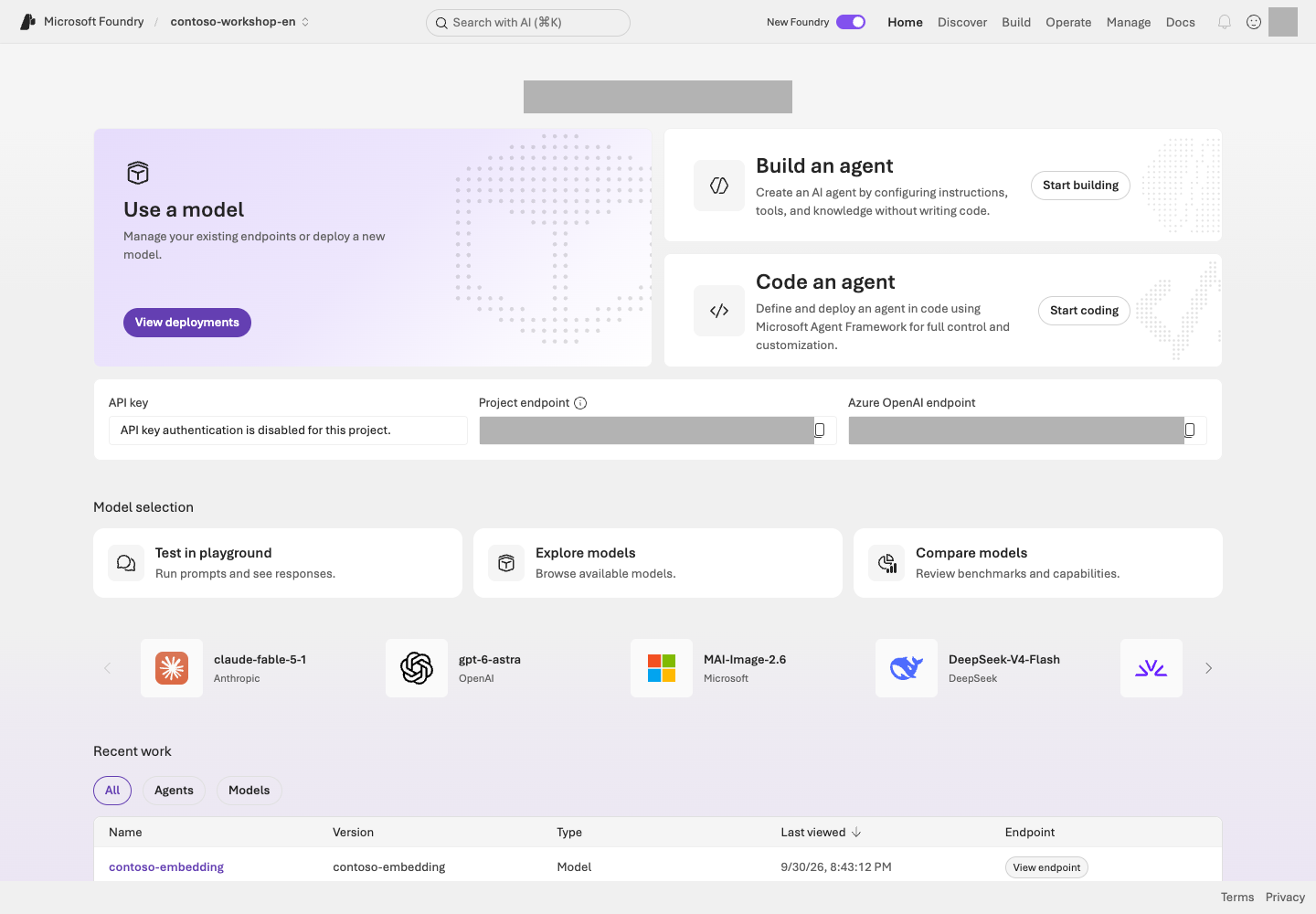The width and height of the screenshot is (1316, 914).
Task: Click the partially visible purple model logo
Action: pos(1151,668)
